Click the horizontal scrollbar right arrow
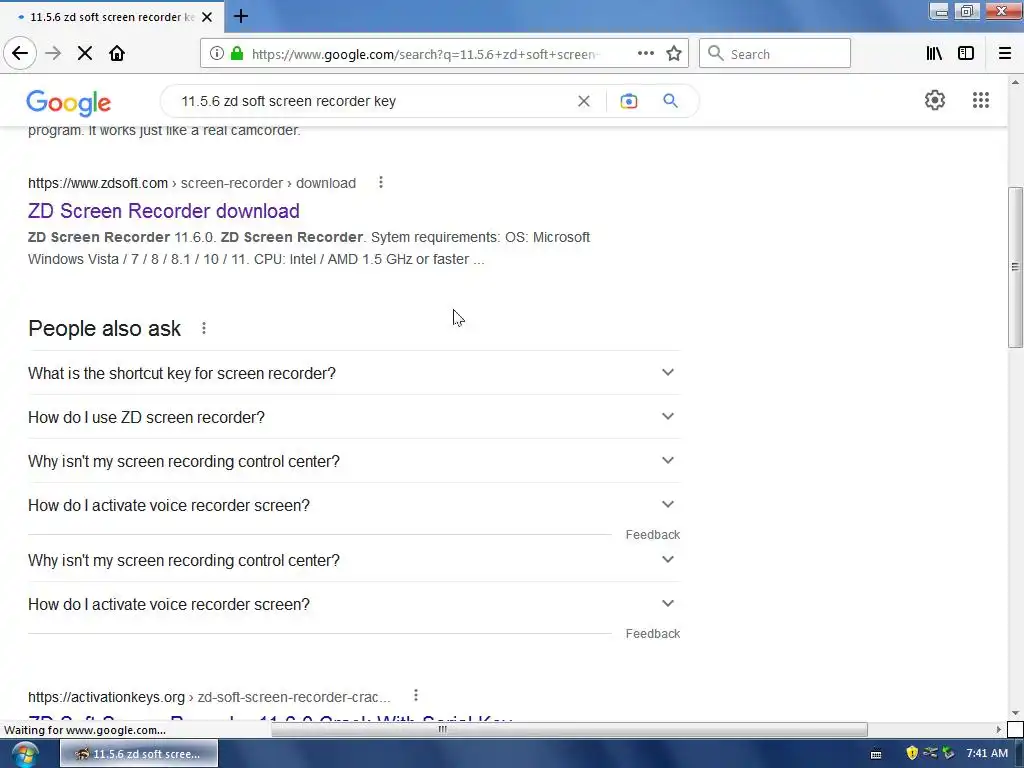The width and height of the screenshot is (1024, 768). tap(999, 729)
